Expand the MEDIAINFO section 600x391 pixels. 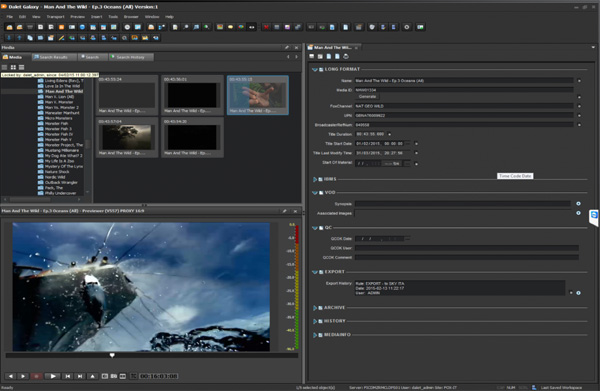(315, 335)
